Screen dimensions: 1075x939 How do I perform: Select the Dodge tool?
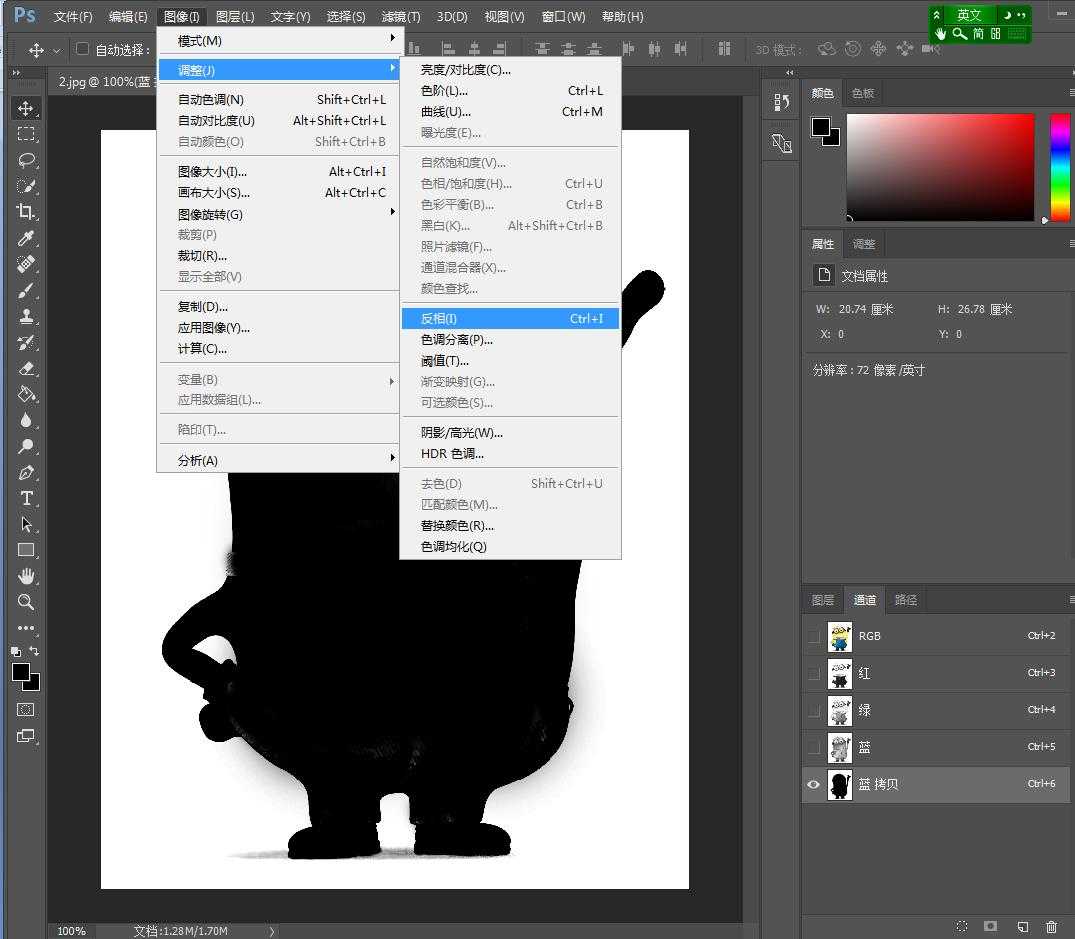(x=26, y=446)
